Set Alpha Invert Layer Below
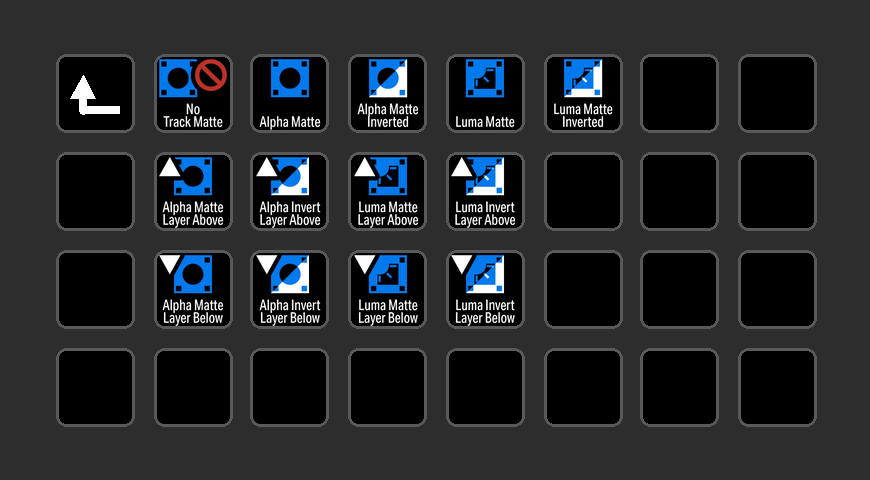 pos(290,290)
